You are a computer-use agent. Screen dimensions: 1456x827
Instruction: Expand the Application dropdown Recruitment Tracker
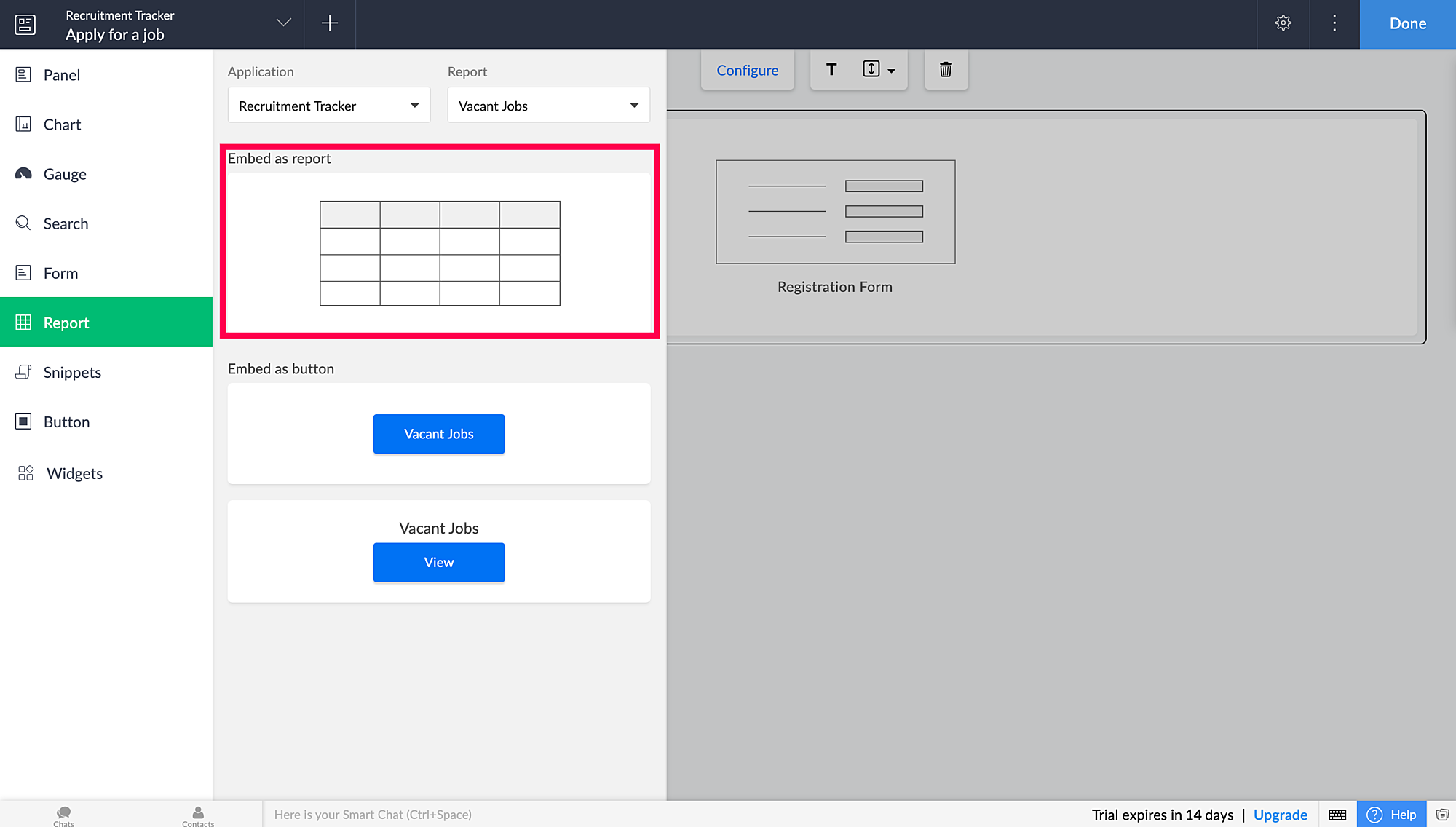[x=329, y=106]
